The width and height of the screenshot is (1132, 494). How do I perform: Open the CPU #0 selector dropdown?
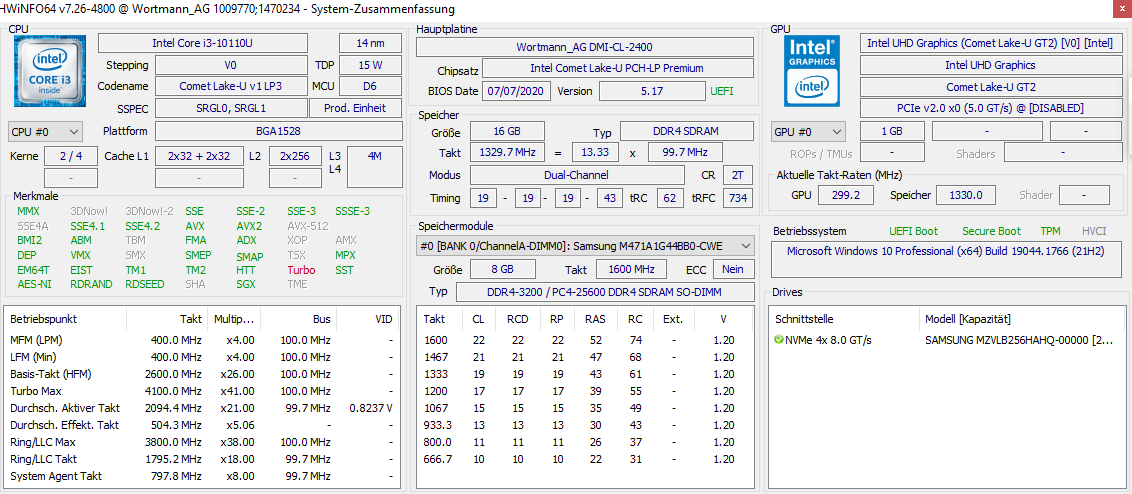45,132
